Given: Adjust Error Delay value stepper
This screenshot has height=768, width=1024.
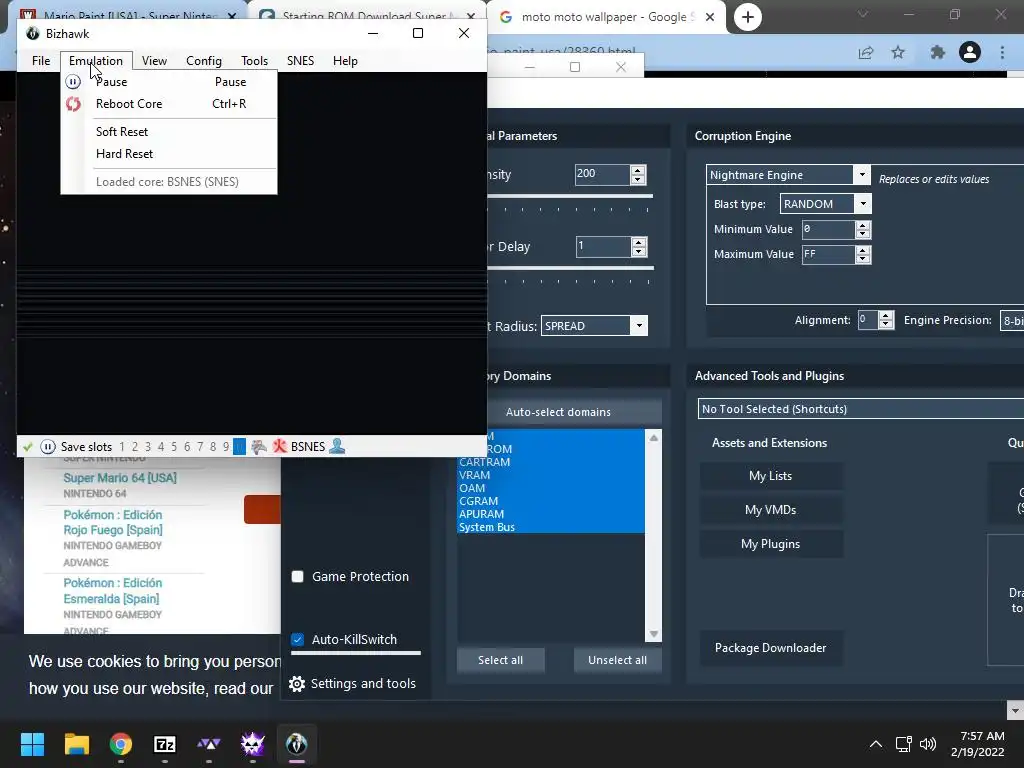Looking at the screenshot, I should pyautogui.click(x=639, y=247).
